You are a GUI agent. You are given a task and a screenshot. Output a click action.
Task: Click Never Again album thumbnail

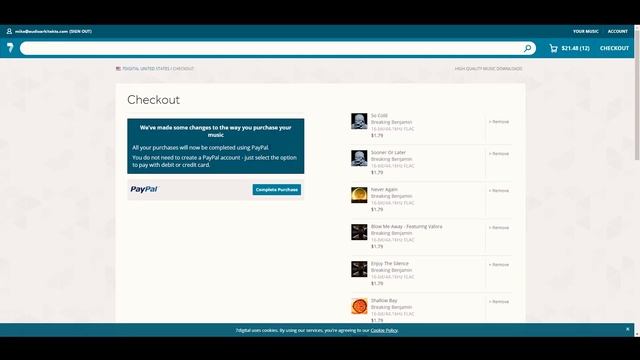point(359,195)
